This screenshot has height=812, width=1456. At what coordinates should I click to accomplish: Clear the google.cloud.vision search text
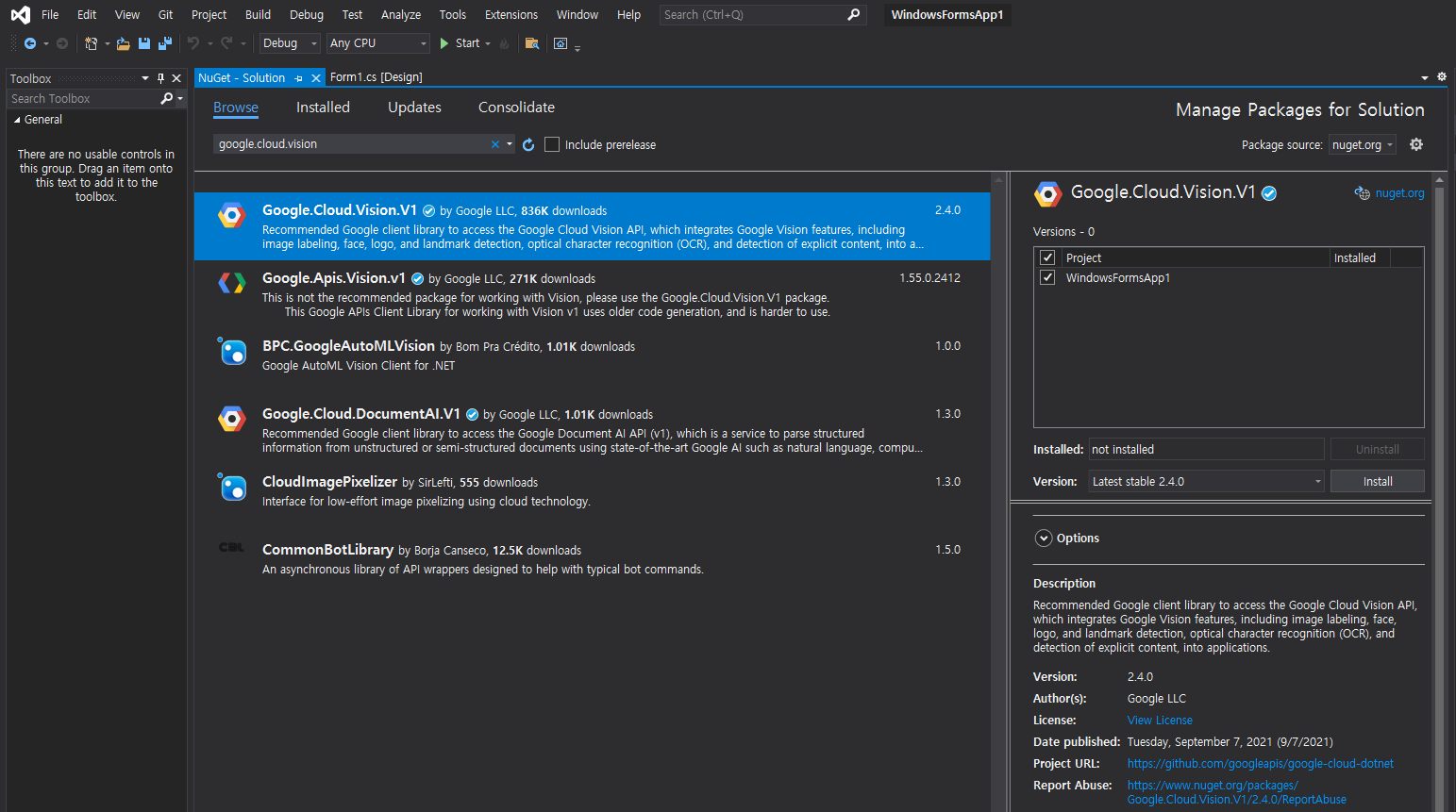495,144
